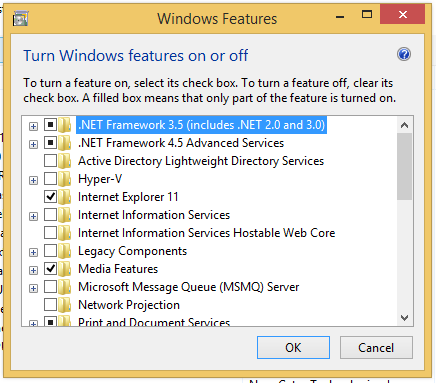Select the 'Legacy Components' label
The image size is (436, 383).
[132, 251]
